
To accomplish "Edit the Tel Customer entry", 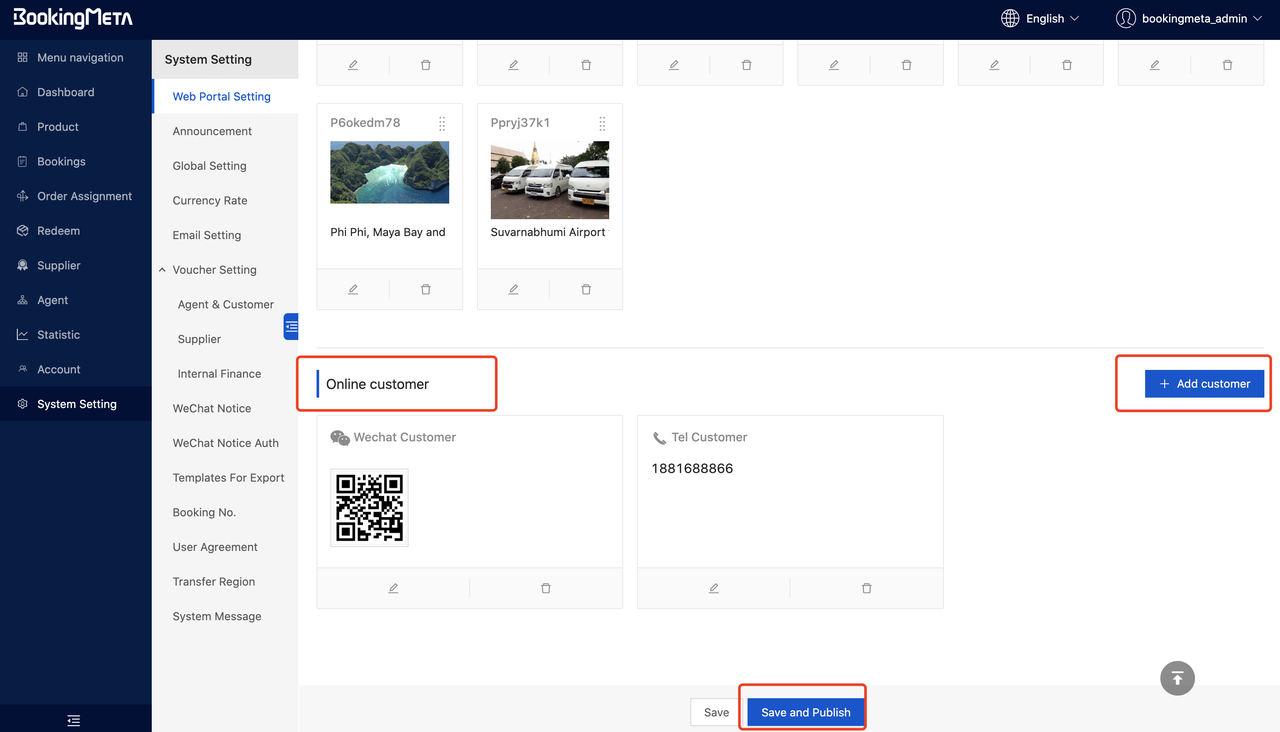I will click(713, 588).
